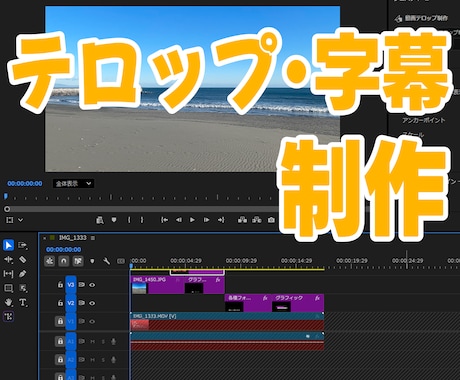The image size is (460, 380).
Task: Hide V3 track output eye
Action: coord(92,285)
